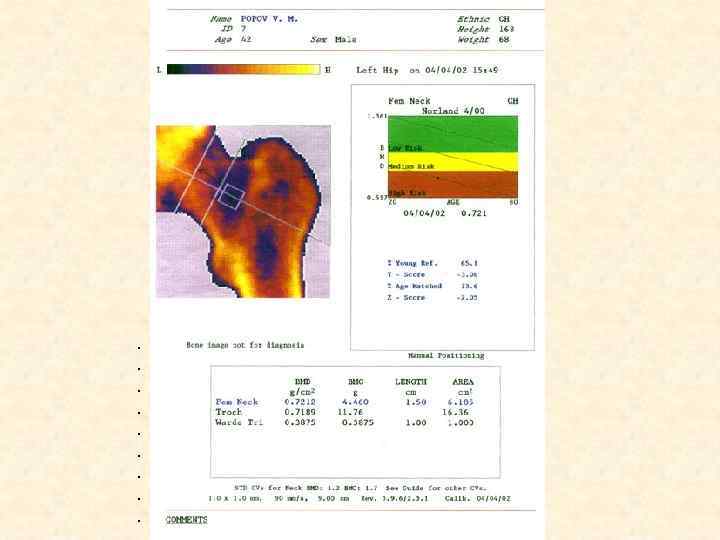
Task: Click the Manual Positioning label
Action: coord(446,355)
